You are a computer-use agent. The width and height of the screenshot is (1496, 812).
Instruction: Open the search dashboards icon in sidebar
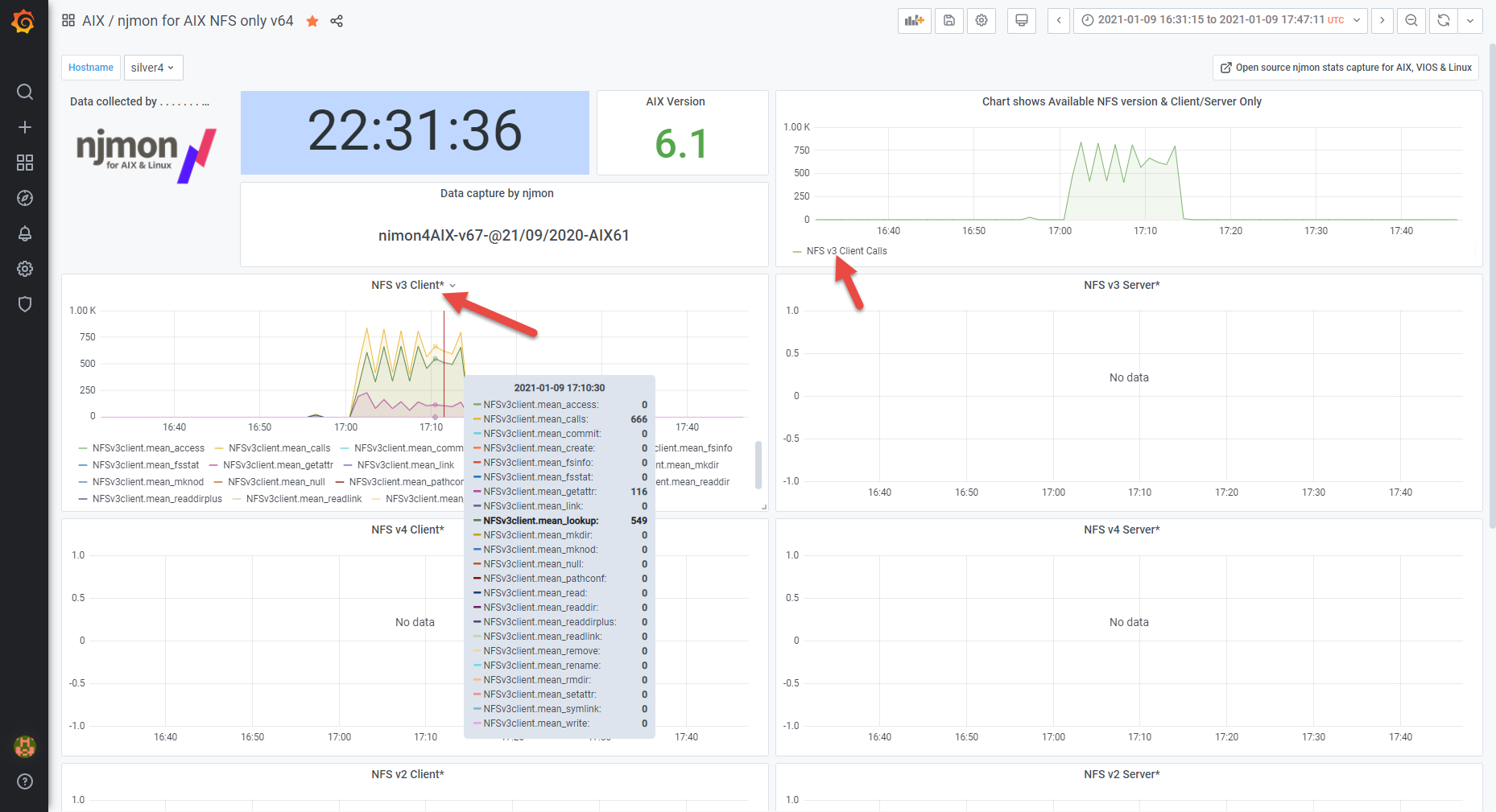coord(25,92)
